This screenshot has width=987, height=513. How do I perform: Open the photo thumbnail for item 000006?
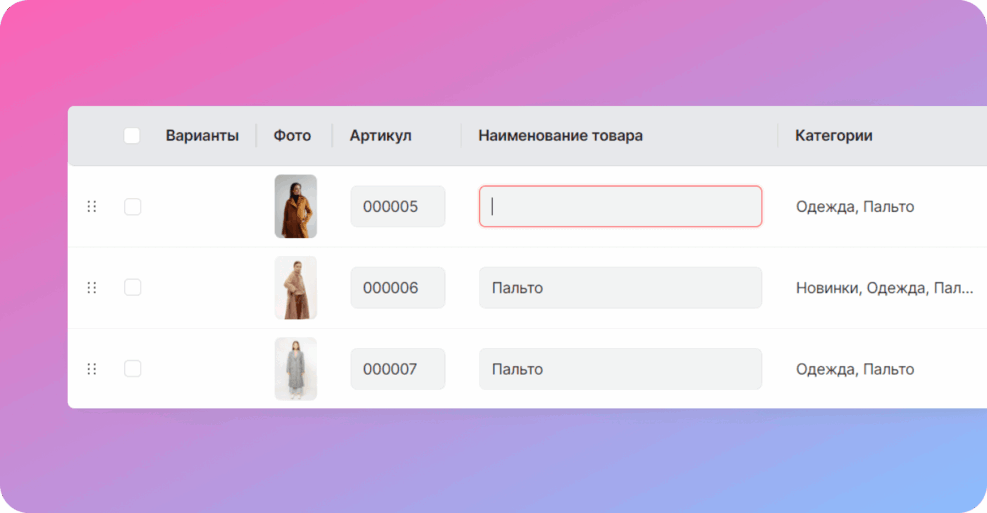click(x=295, y=288)
